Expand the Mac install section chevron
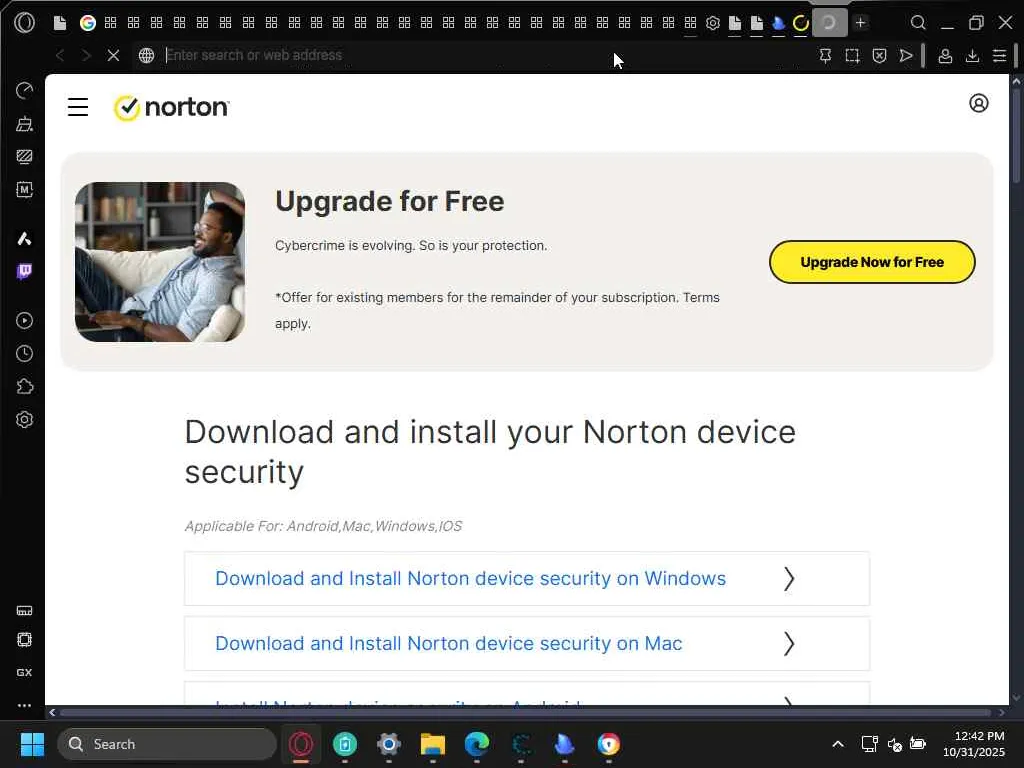The height and width of the screenshot is (768, 1024). tap(789, 643)
